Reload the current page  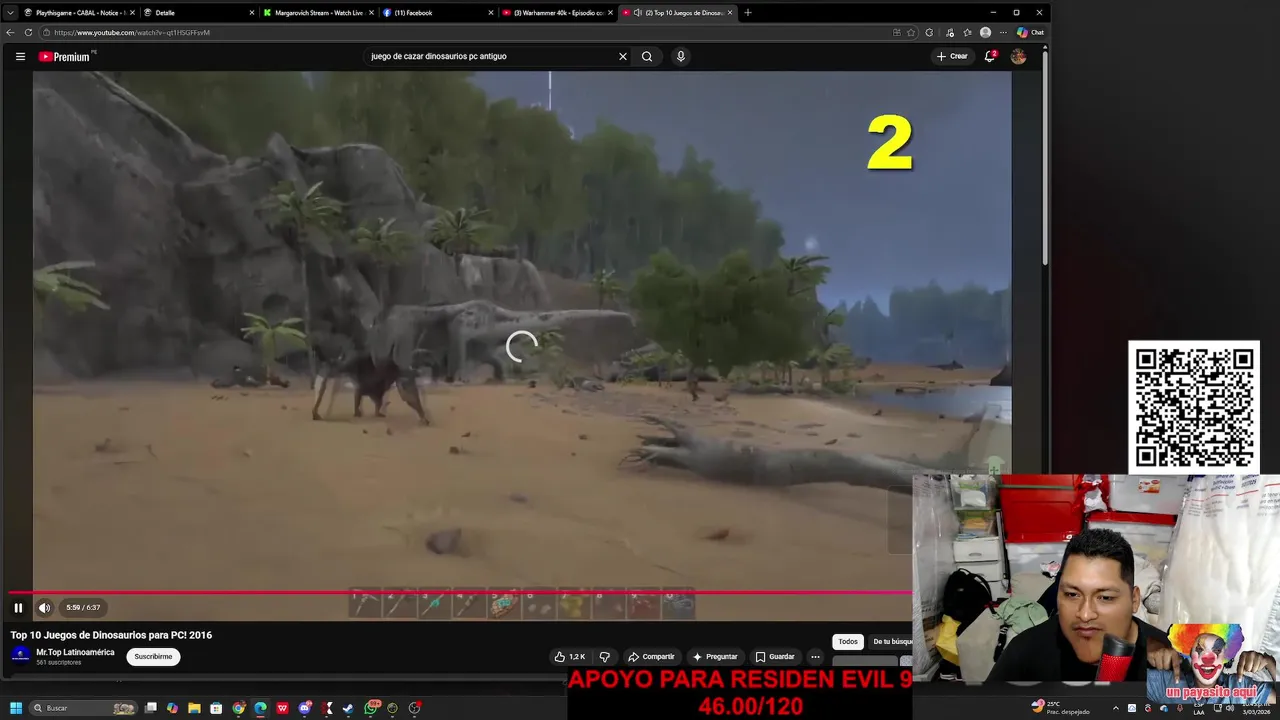coord(28,32)
